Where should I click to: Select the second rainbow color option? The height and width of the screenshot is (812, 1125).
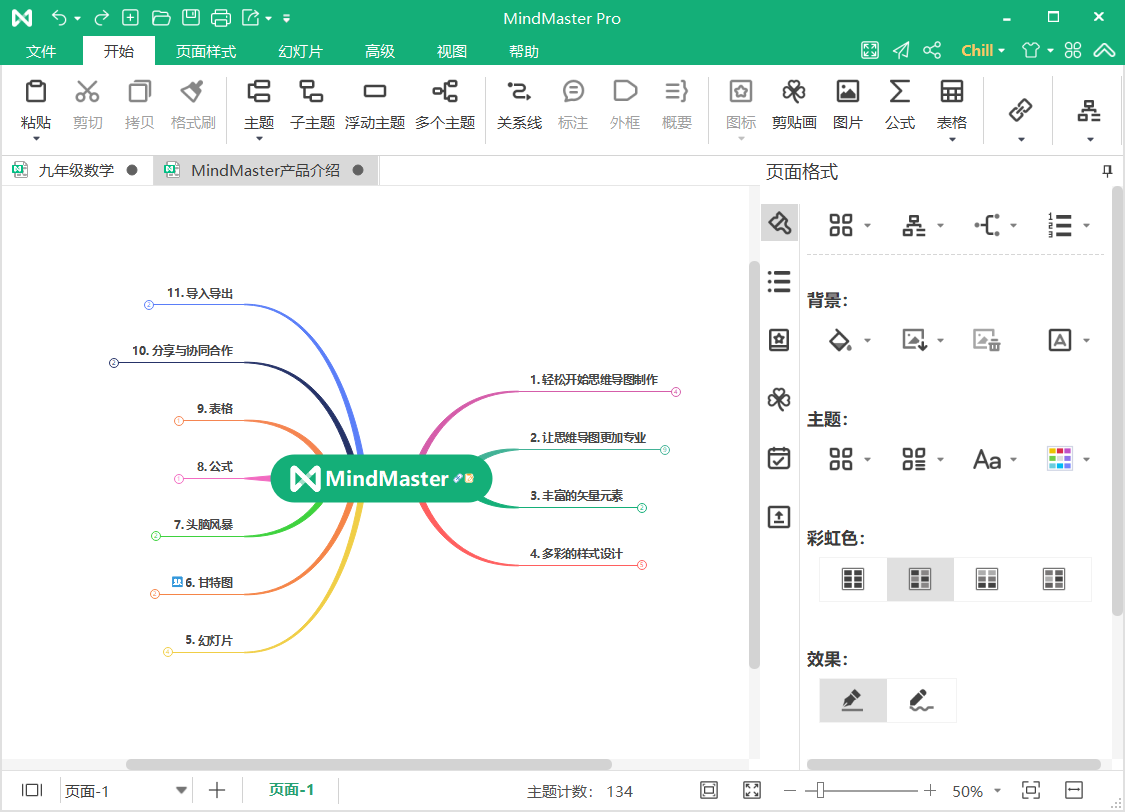pos(920,579)
